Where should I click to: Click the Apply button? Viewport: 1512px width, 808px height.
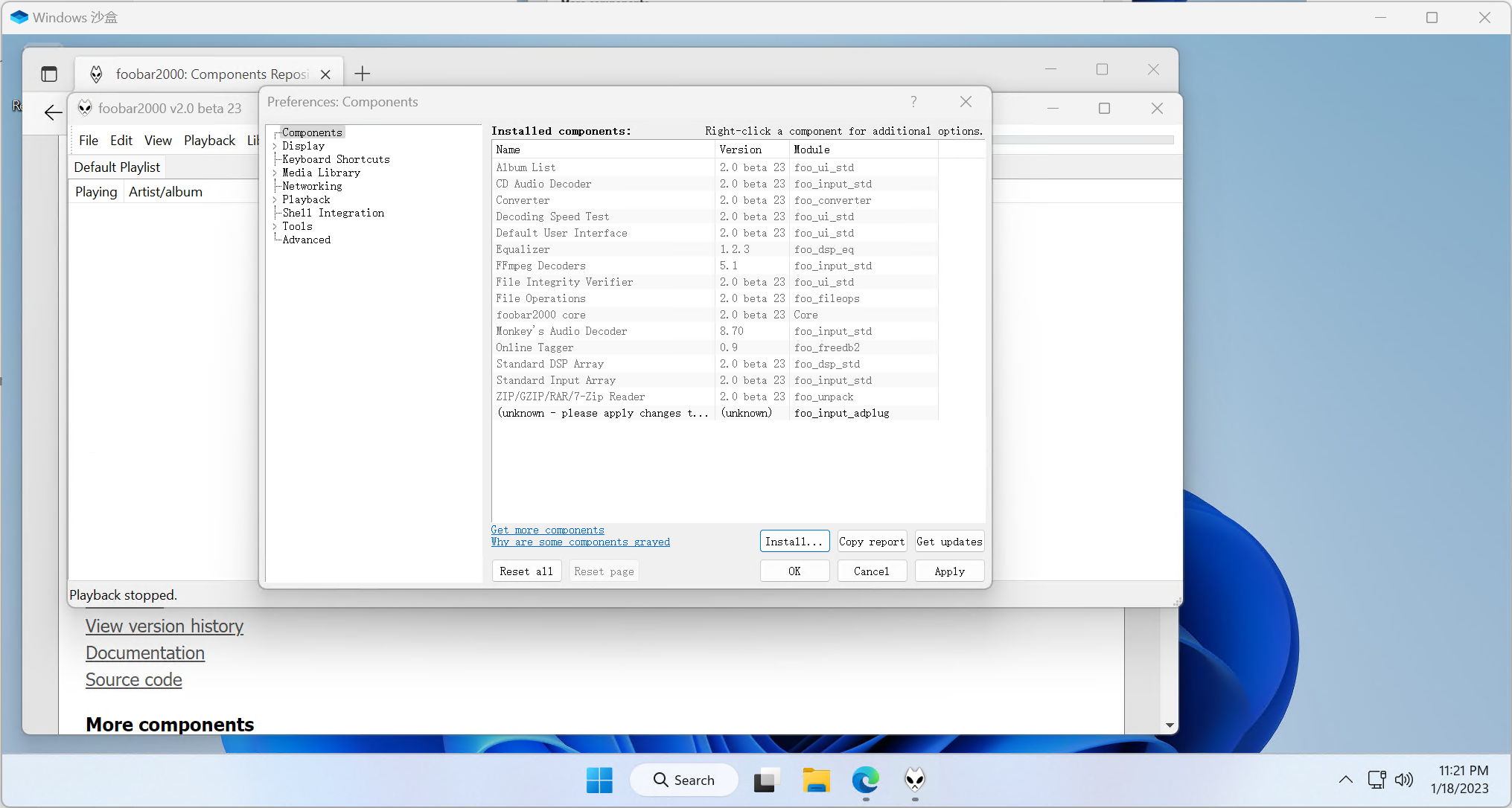pos(949,571)
